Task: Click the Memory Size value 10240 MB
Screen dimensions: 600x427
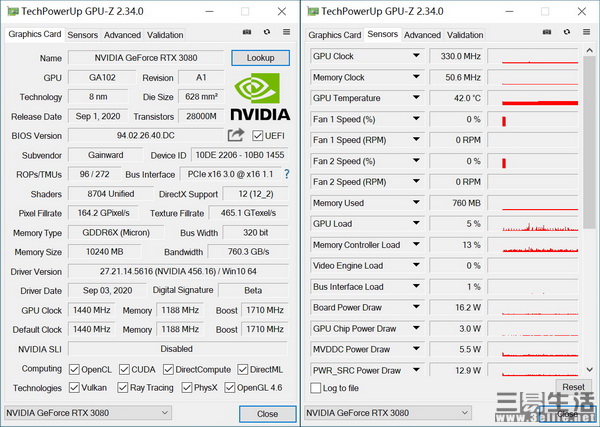Action: point(104,252)
